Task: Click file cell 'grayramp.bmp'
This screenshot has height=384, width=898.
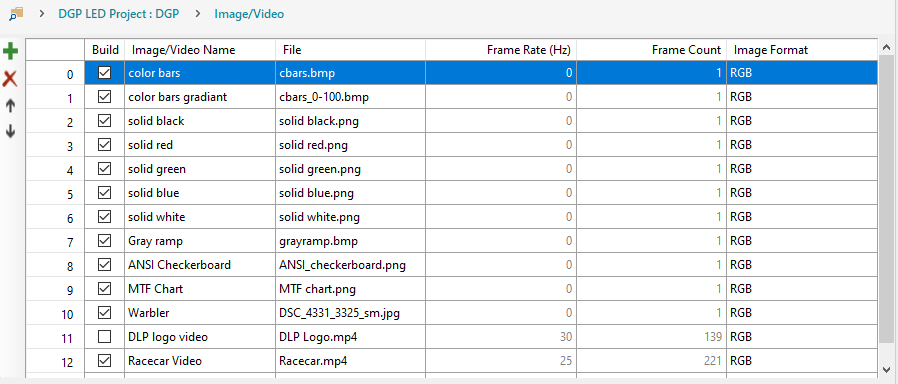Action: [350, 242]
